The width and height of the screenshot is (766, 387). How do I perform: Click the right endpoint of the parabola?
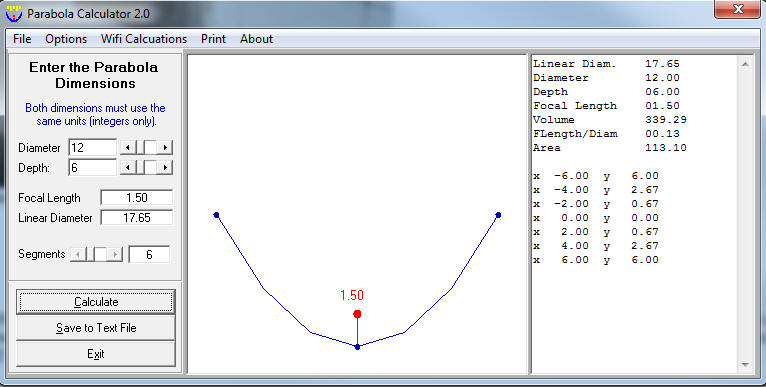[x=498, y=215]
